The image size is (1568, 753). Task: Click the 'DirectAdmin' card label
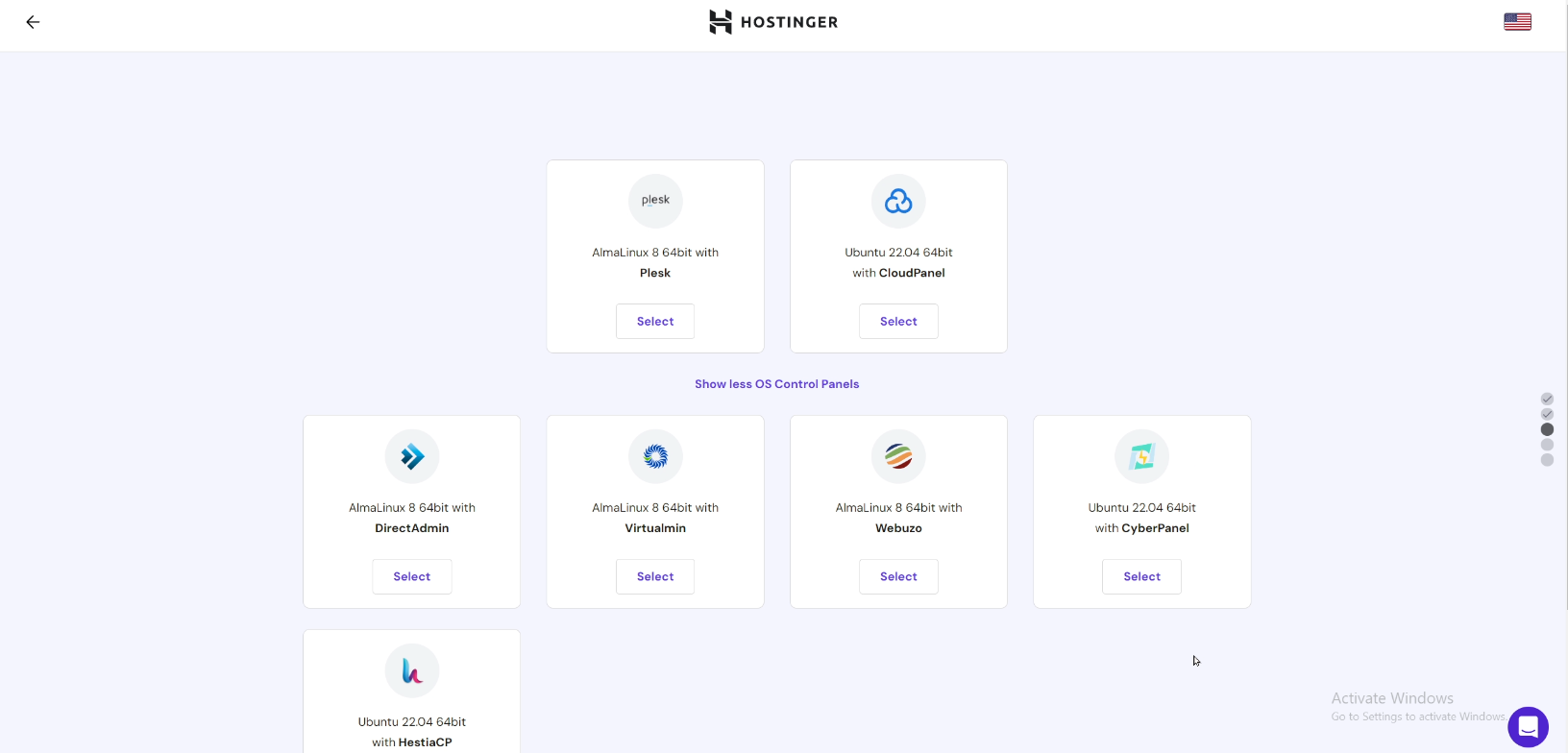412,528
